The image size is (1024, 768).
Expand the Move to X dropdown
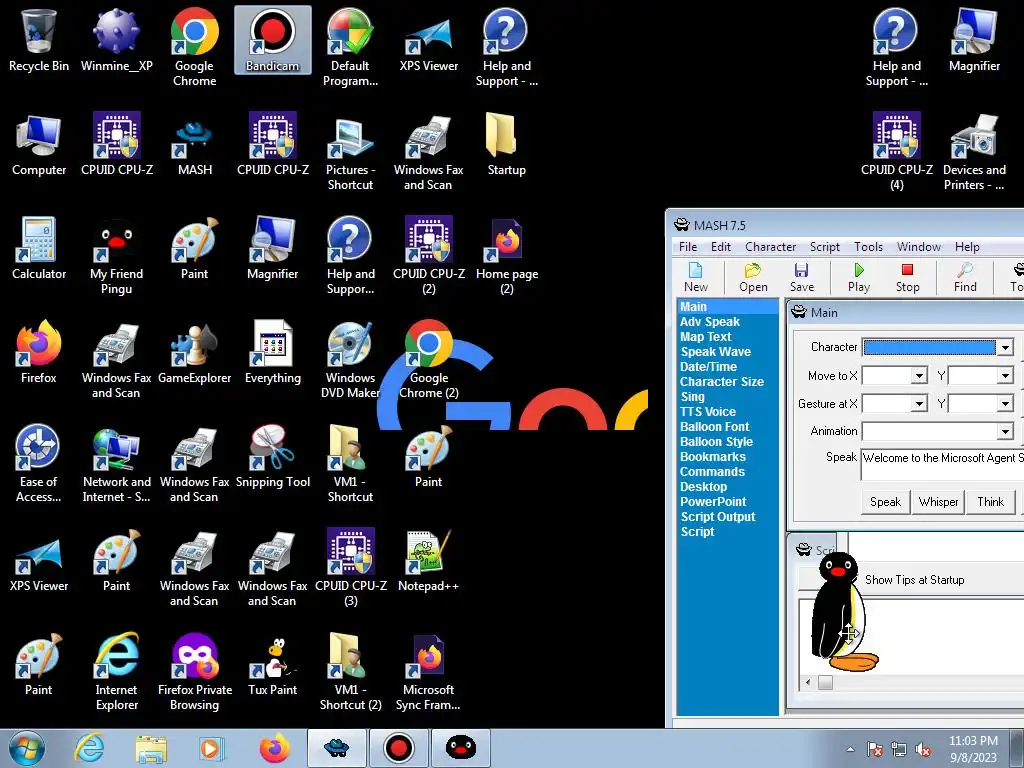point(920,376)
